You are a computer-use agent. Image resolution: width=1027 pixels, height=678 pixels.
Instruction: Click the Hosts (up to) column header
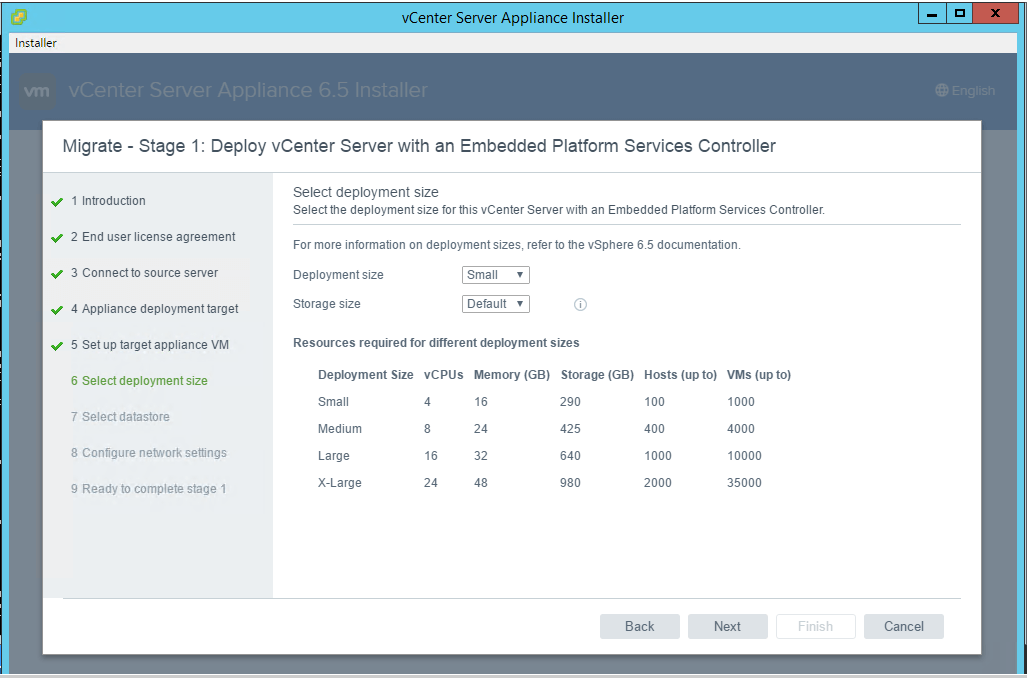[681, 375]
